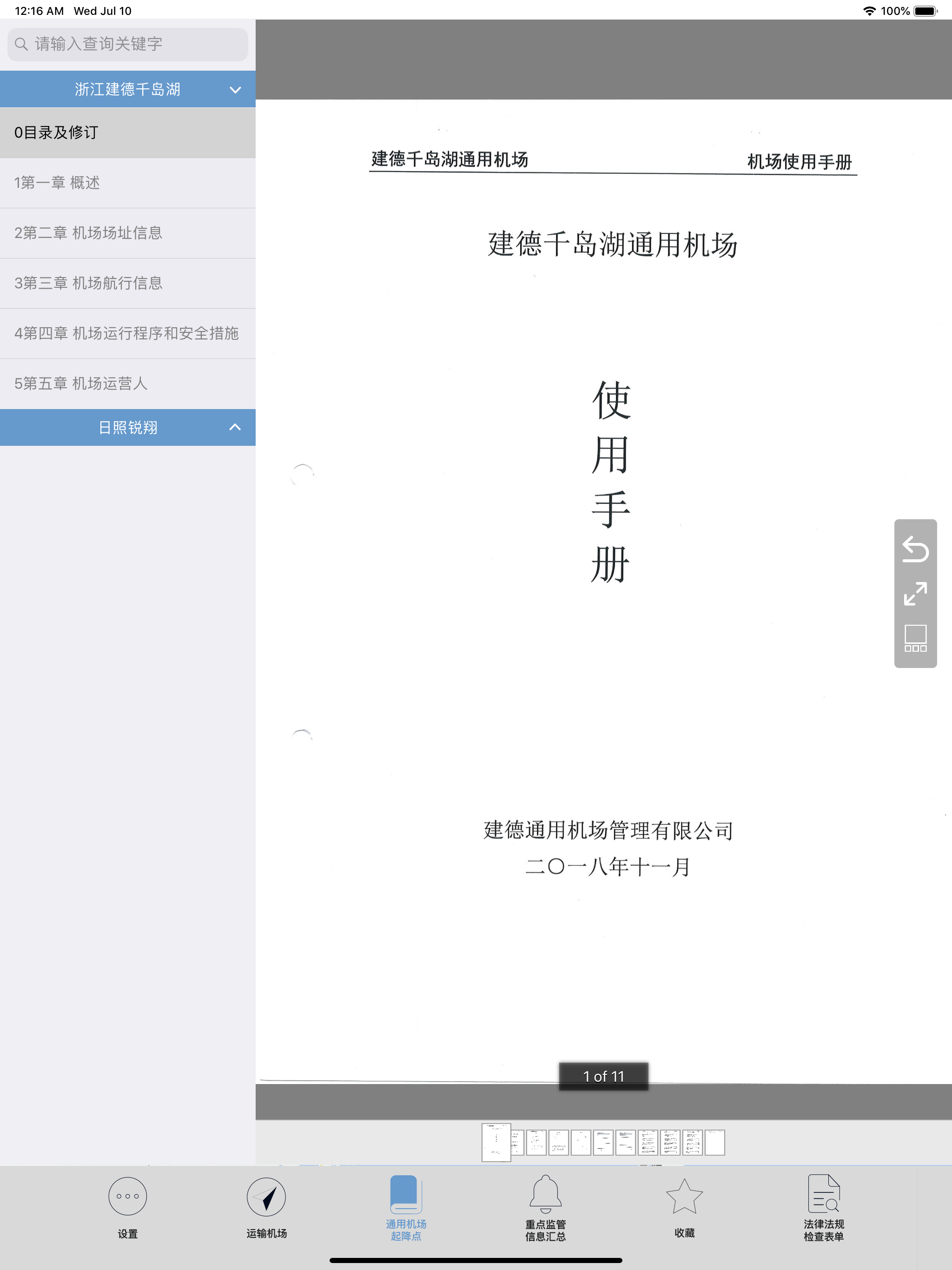The image size is (952, 1270).
Task: Click the fullscreen expand arrows icon
Action: (x=915, y=594)
